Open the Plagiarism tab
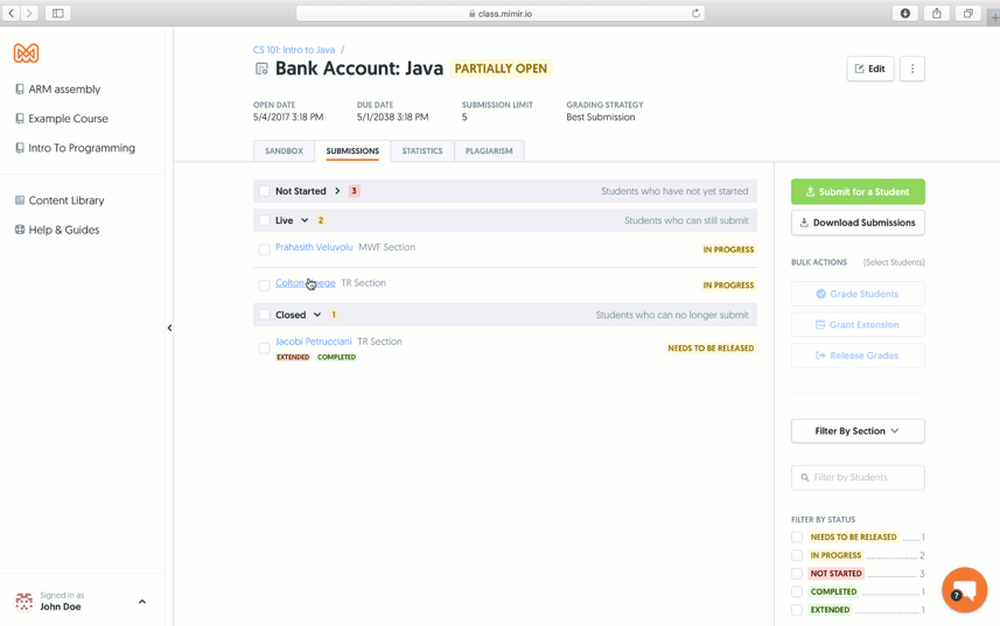This screenshot has width=1000, height=626. point(489,151)
